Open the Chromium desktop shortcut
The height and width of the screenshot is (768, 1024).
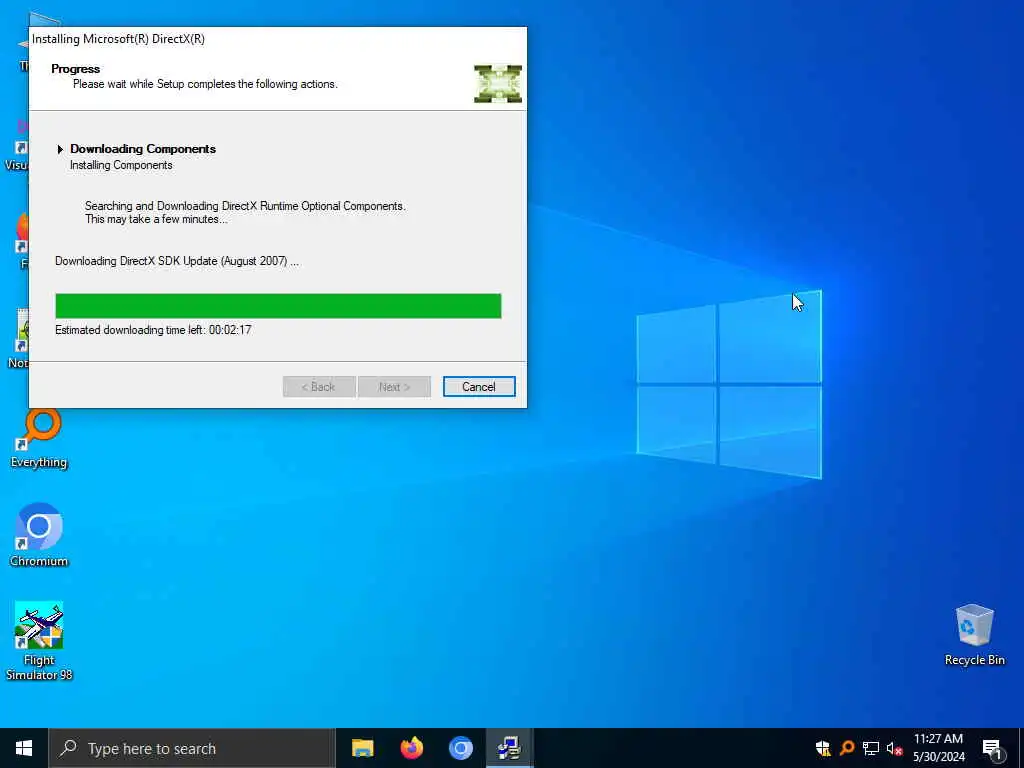coord(39,536)
